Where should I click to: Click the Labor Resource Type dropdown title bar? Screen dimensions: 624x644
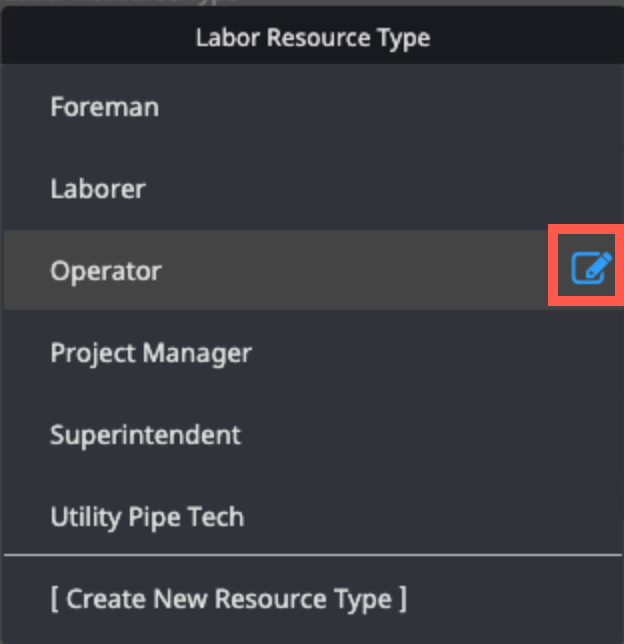click(313, 38)
